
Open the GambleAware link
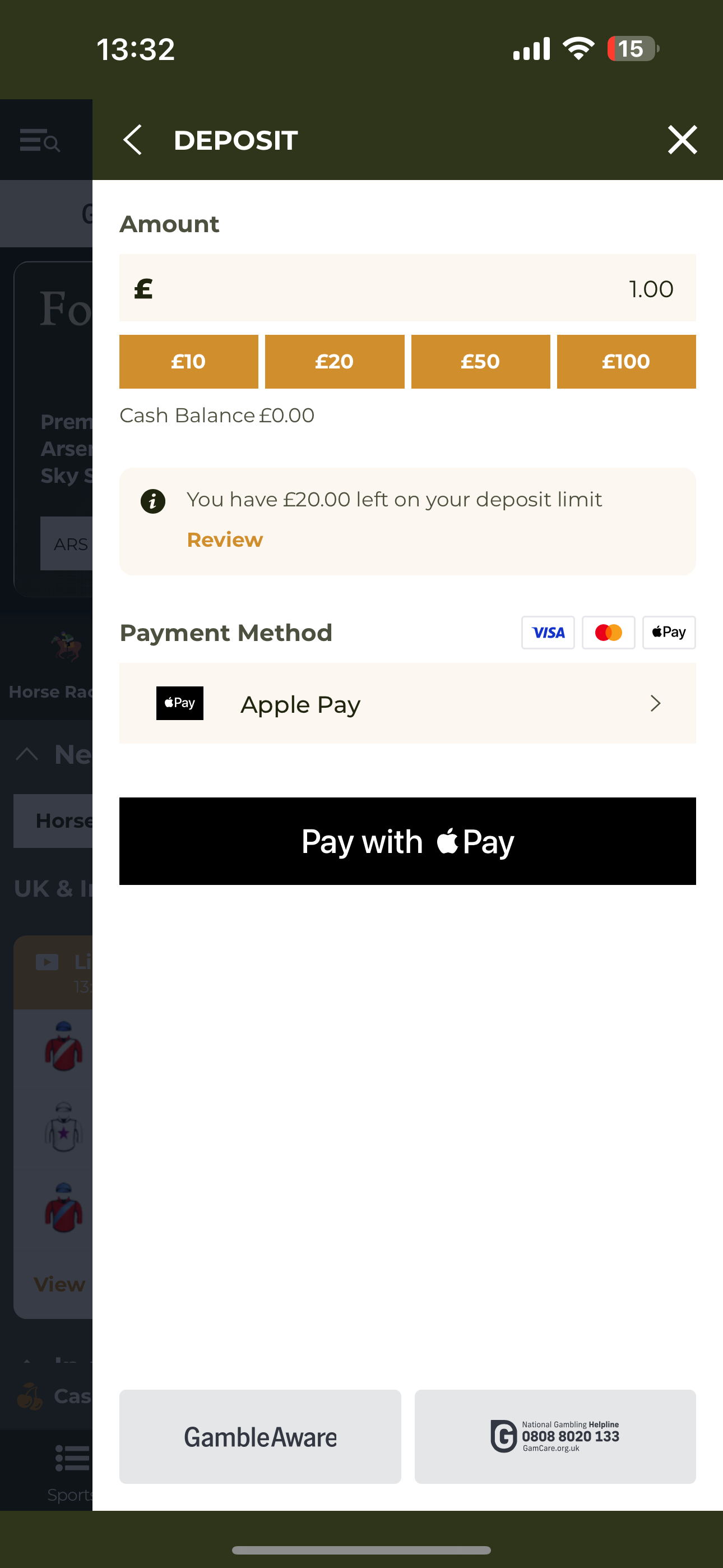[x=260, y=1437]
